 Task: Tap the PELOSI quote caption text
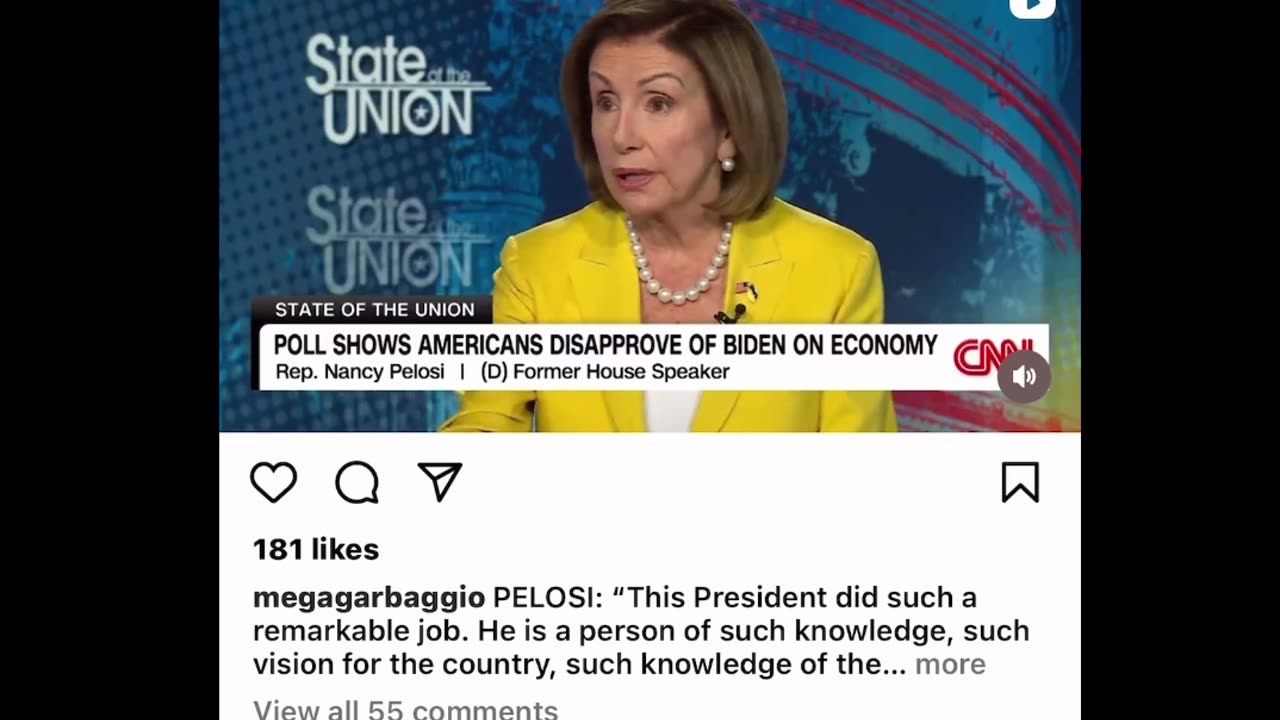(641, 631)
